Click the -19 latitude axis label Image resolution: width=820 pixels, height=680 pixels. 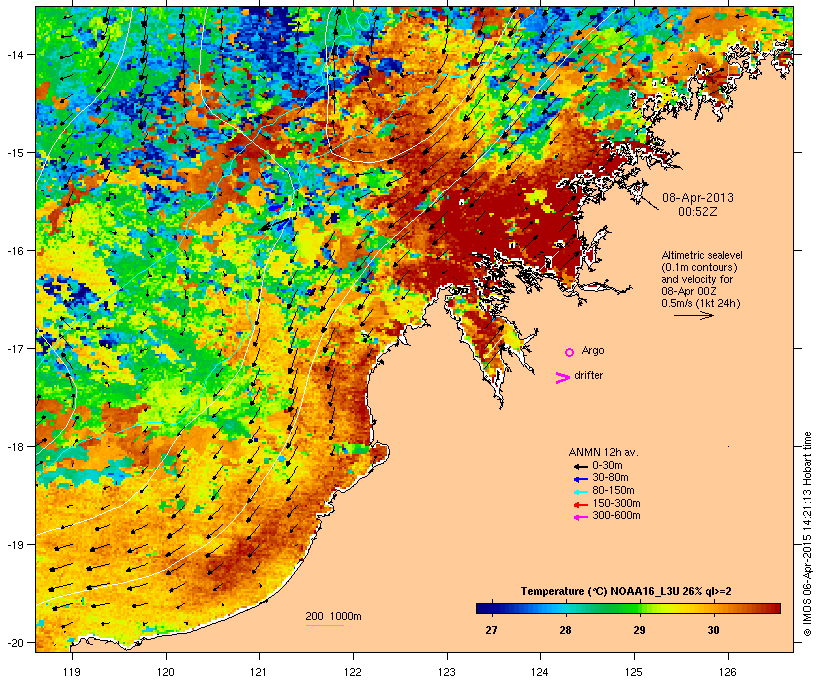(x=14, y=545)
